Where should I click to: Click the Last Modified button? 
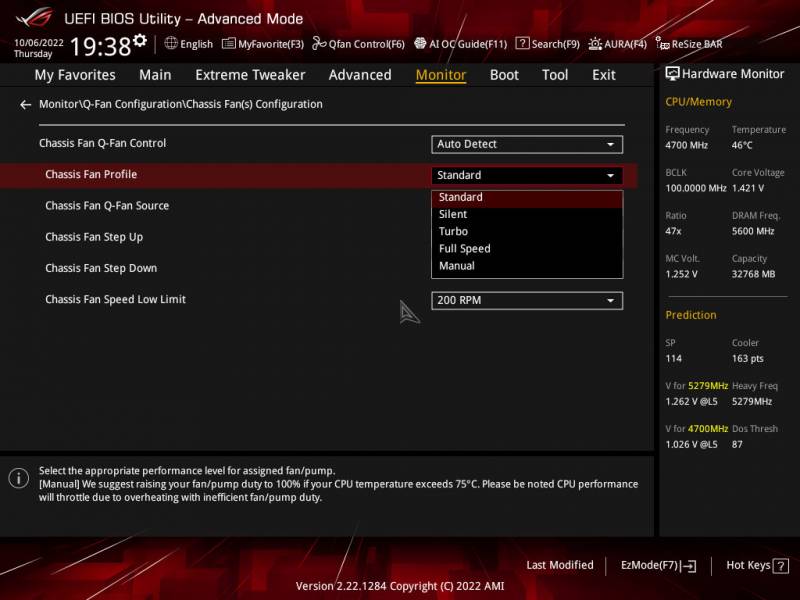coord(560,565)
